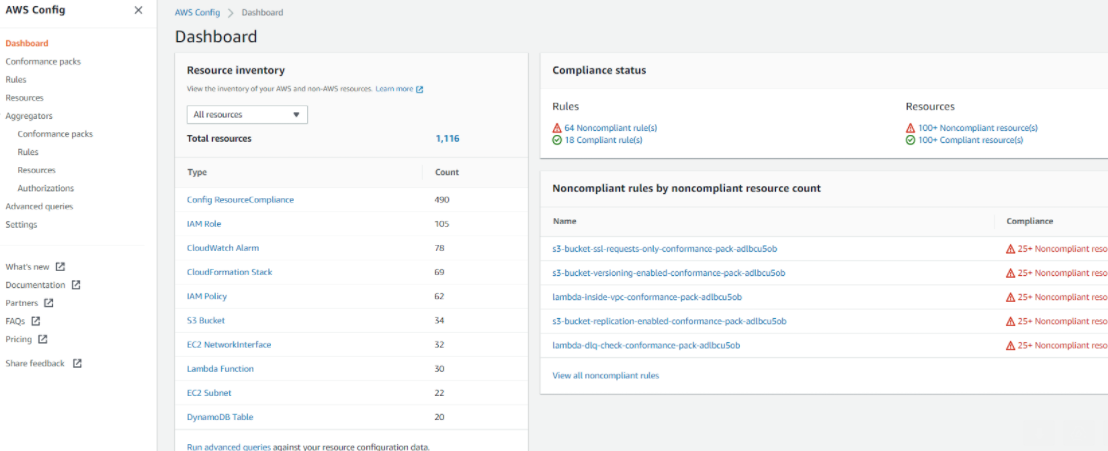Click the Learn more external link icon
Screen dimensions: 1108x451
coord(420,89)
